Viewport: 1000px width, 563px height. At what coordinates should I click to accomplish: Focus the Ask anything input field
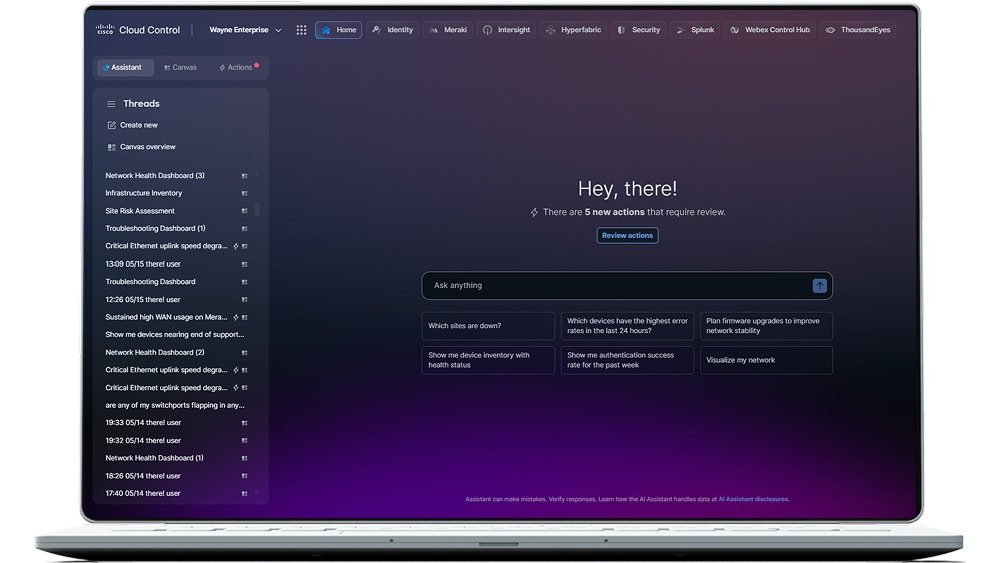[x=627, y=286]
